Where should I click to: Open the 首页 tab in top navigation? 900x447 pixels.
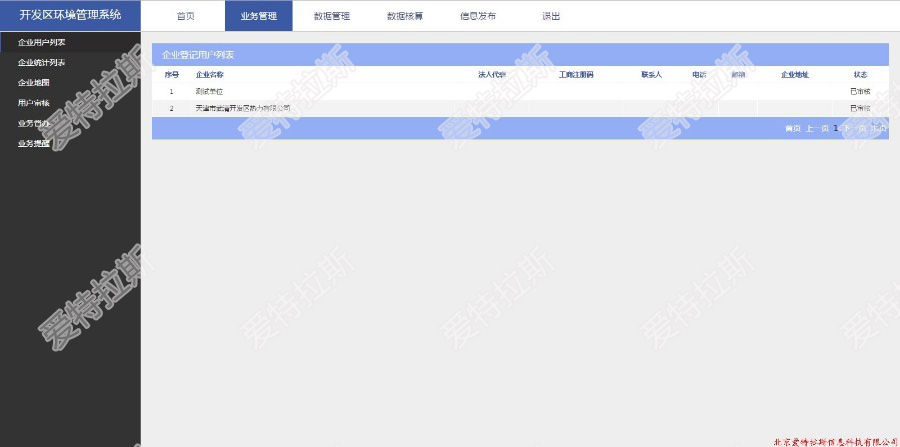[185, 16]
